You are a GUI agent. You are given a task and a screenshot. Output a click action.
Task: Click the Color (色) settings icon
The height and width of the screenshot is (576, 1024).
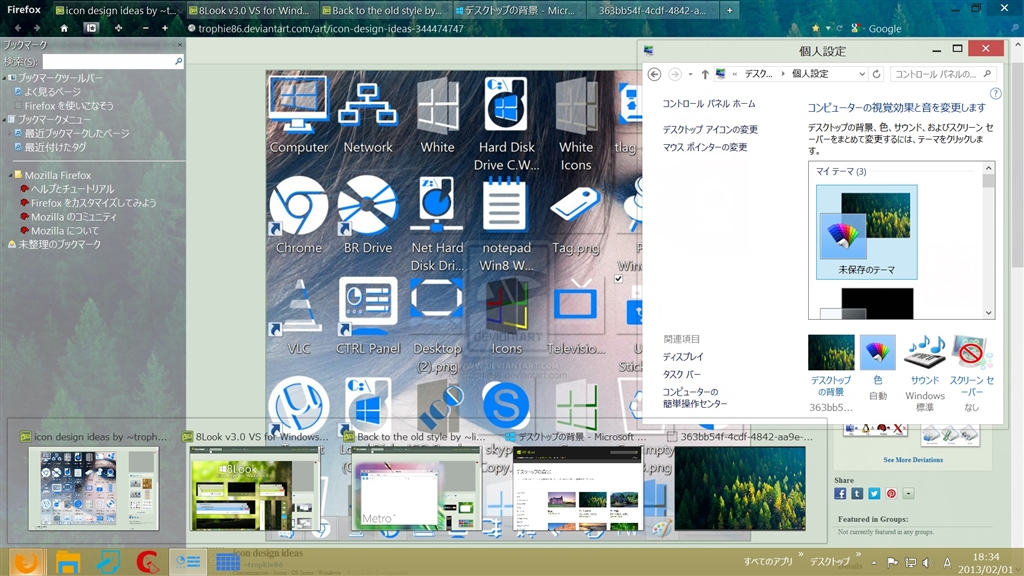coord(878,353)
